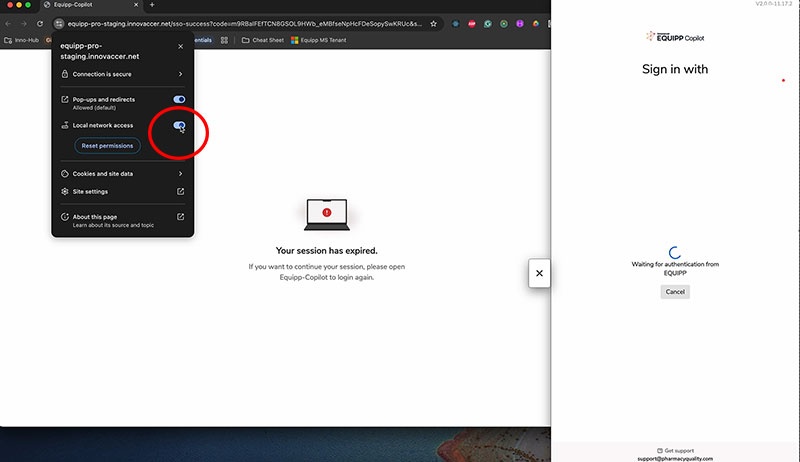This screenshot has width=800, height=462.
Task: Open the red ABP extension icon
Action: tap(472, 23)
